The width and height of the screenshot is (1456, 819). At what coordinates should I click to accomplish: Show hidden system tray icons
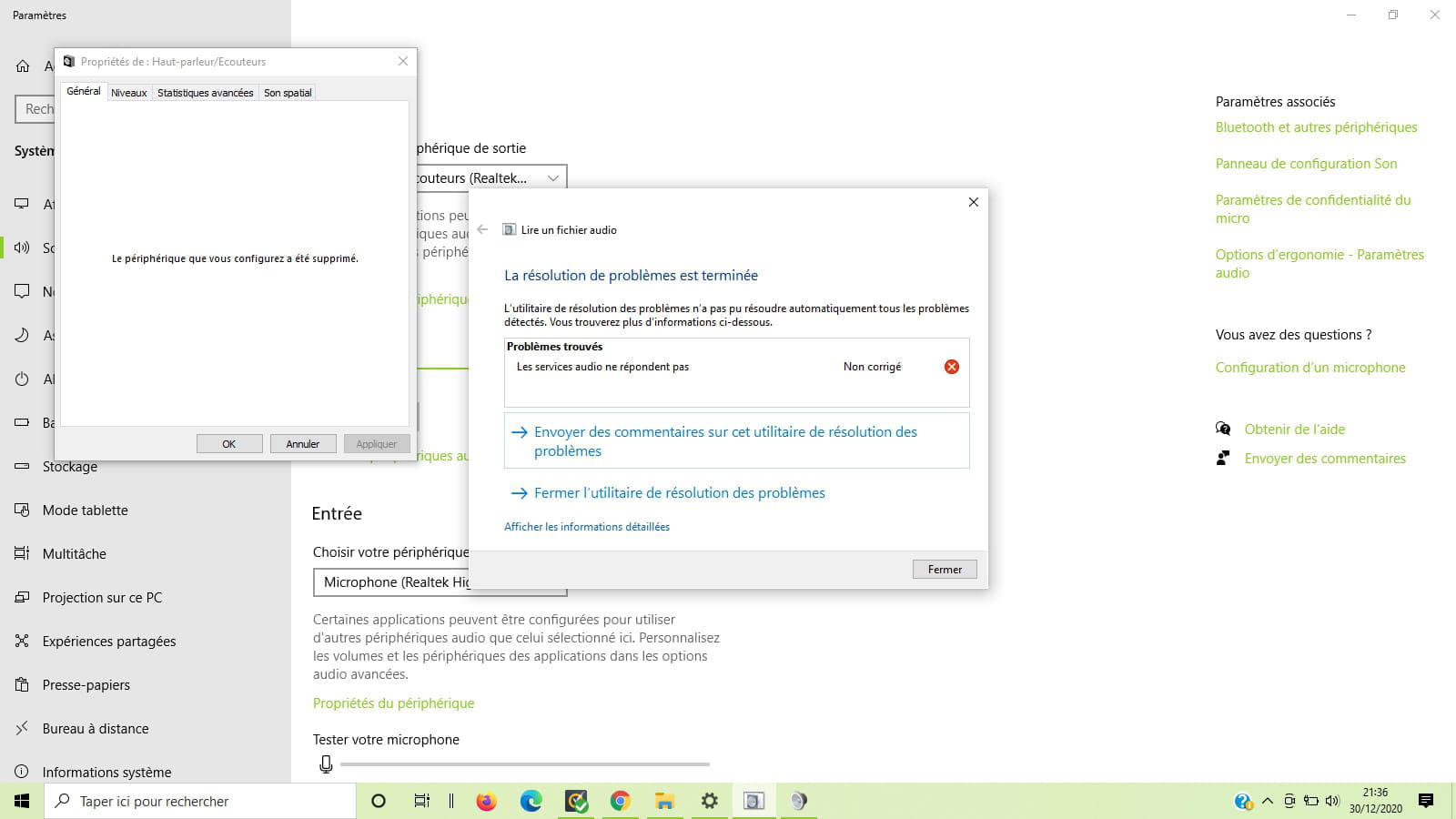pos(1267,801)
